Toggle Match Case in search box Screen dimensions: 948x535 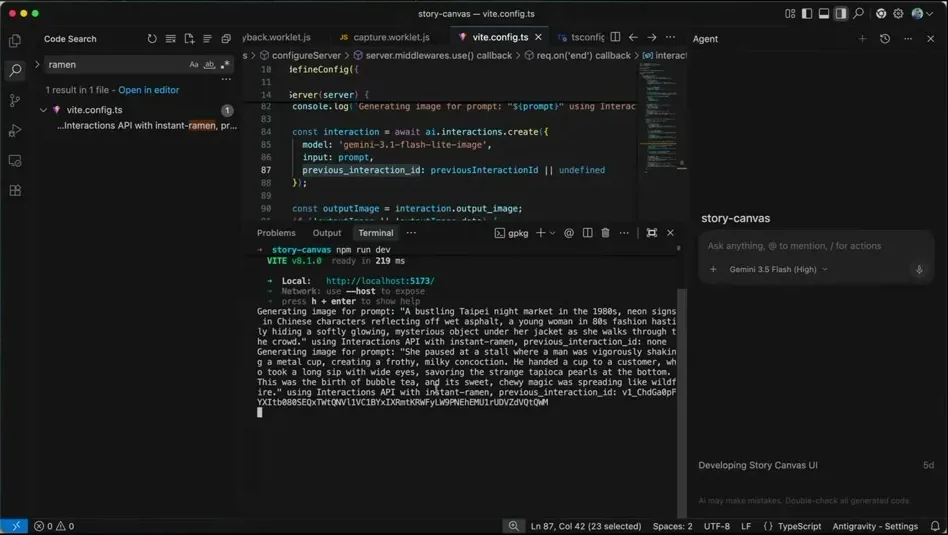[x=194, y=65]
